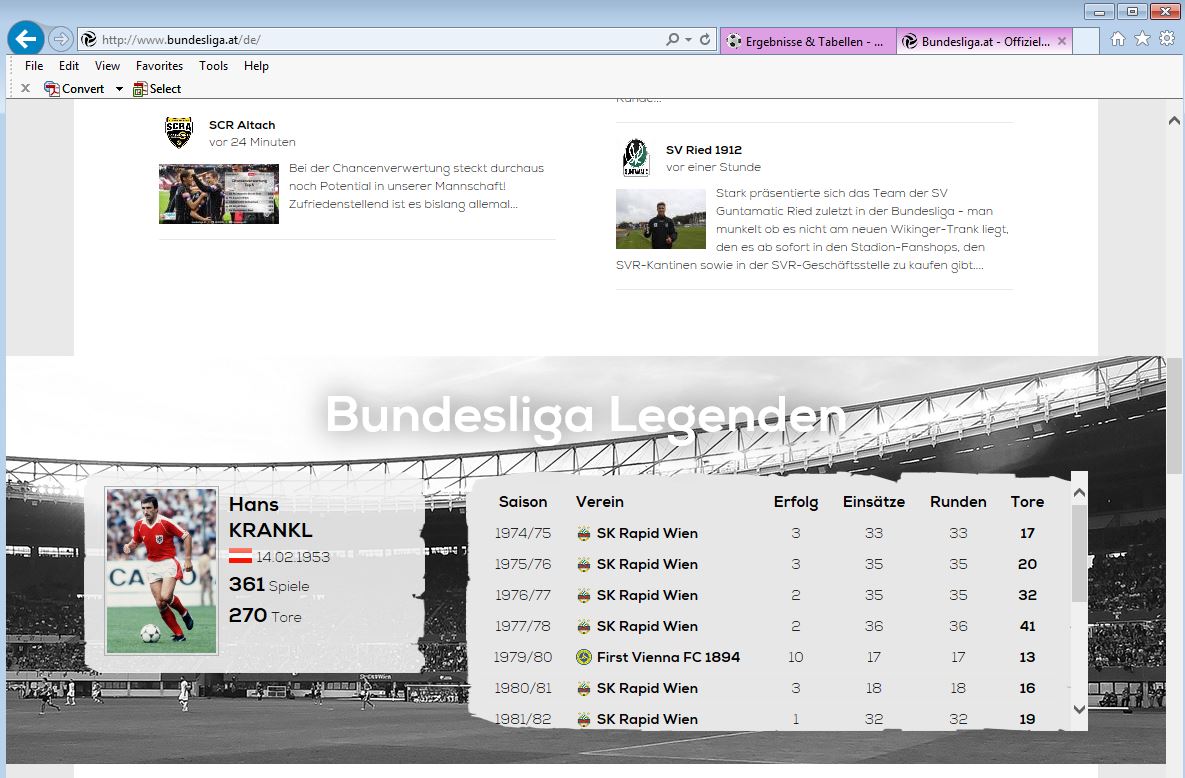
Task: Close the toolbar with the X icon
Action: [x=26, y=88]
